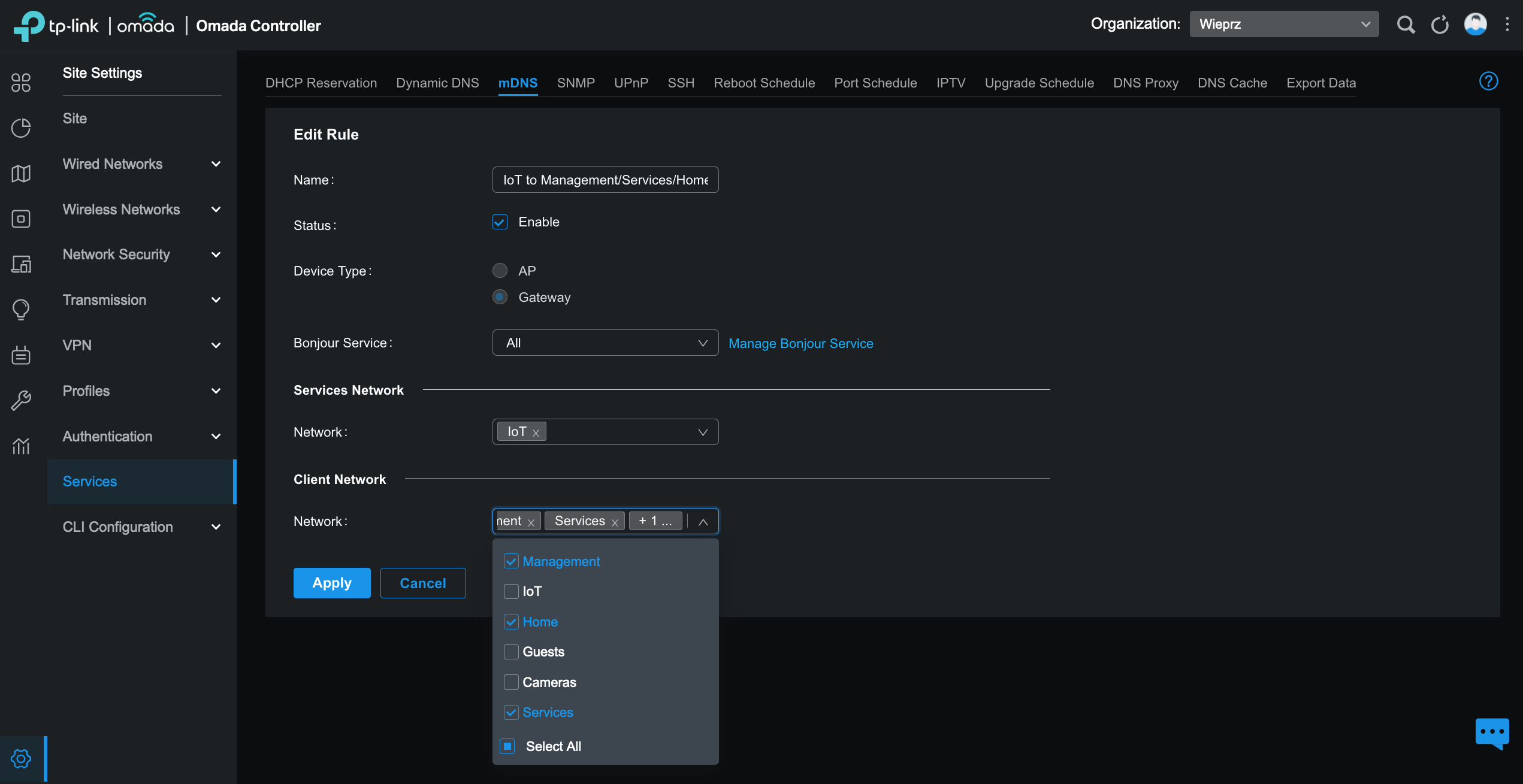Switch to Upgrade Schedule tab
This screenshot has width=1523, height=784.
1039,83
